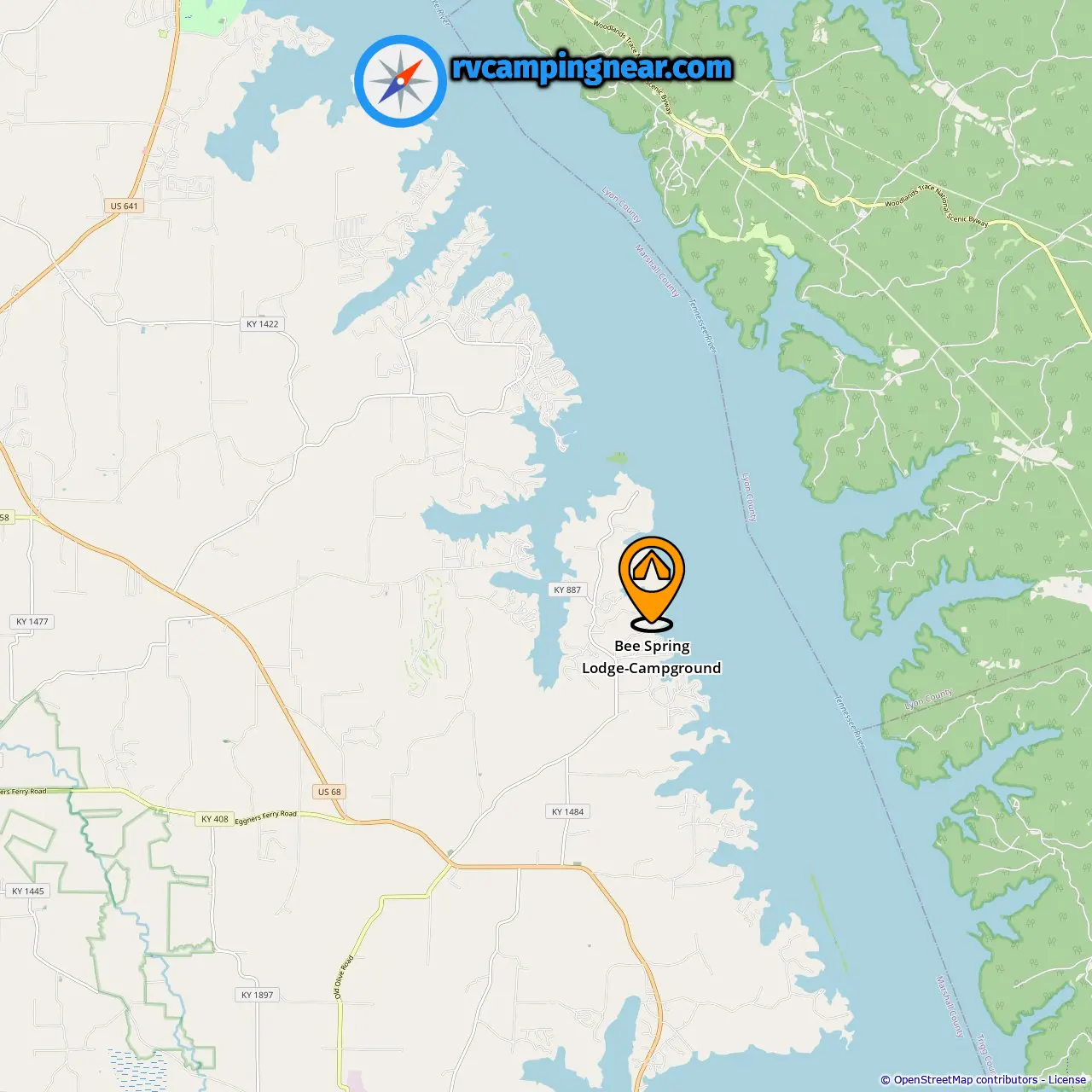Click the Old Olive Road label
1092x1092 pixels.
[344, 977]
